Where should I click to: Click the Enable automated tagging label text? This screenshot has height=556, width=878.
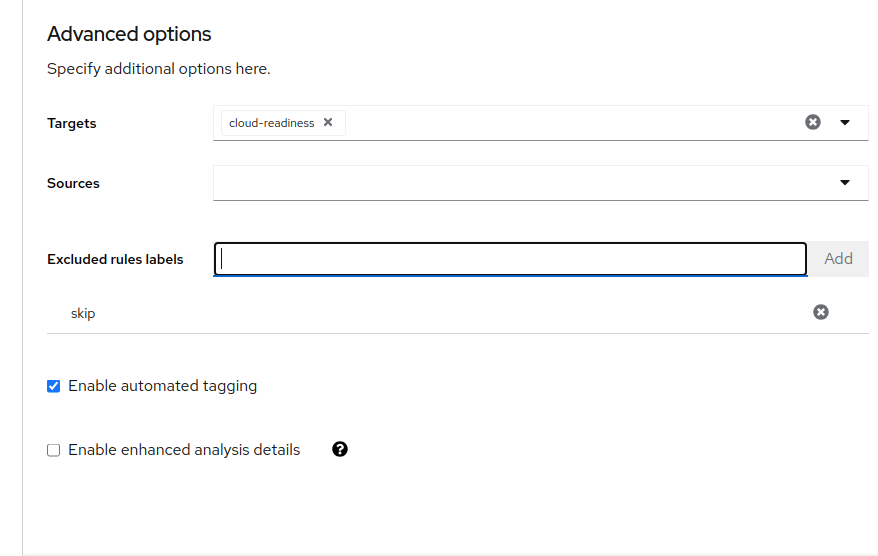tap(162, 386)
